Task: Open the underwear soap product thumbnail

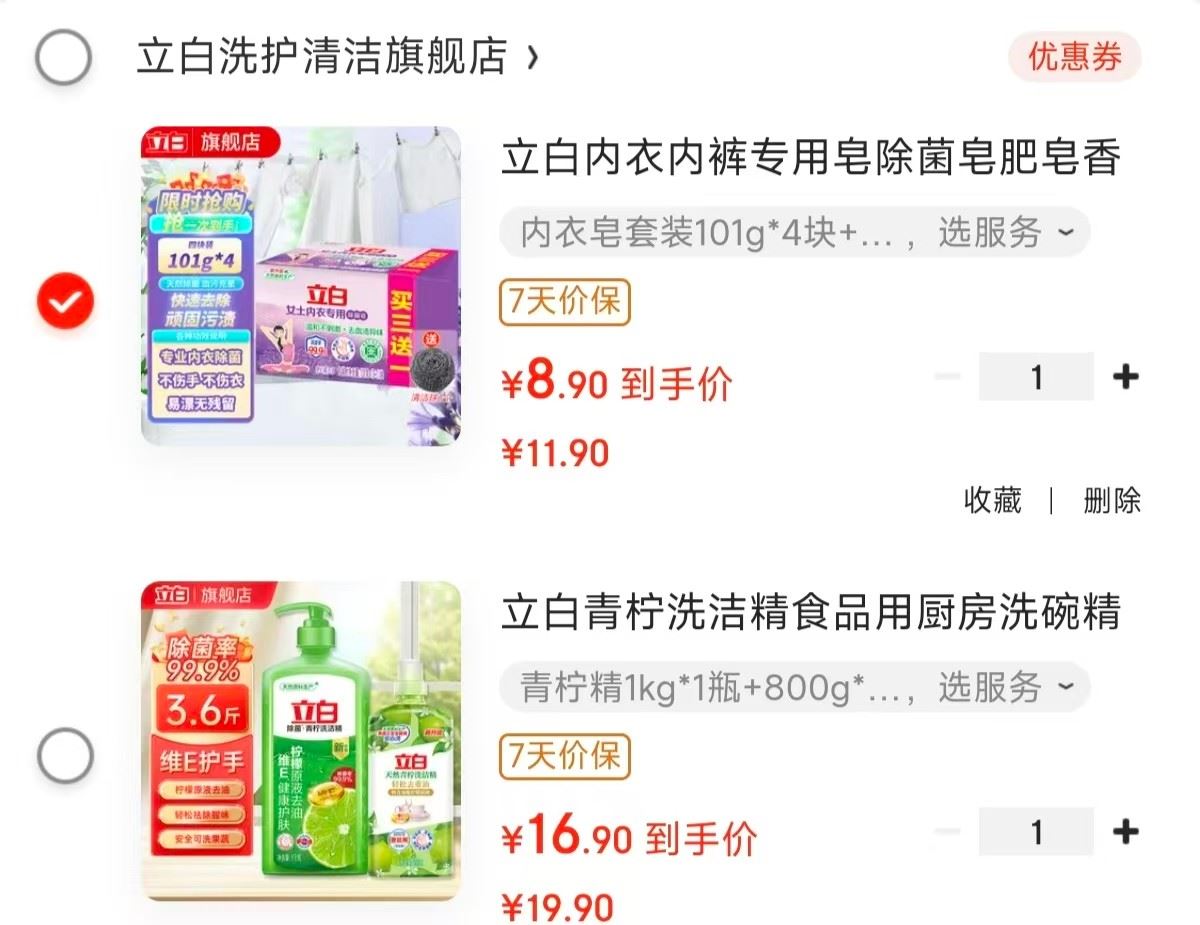Action: (x=301, y=285)
